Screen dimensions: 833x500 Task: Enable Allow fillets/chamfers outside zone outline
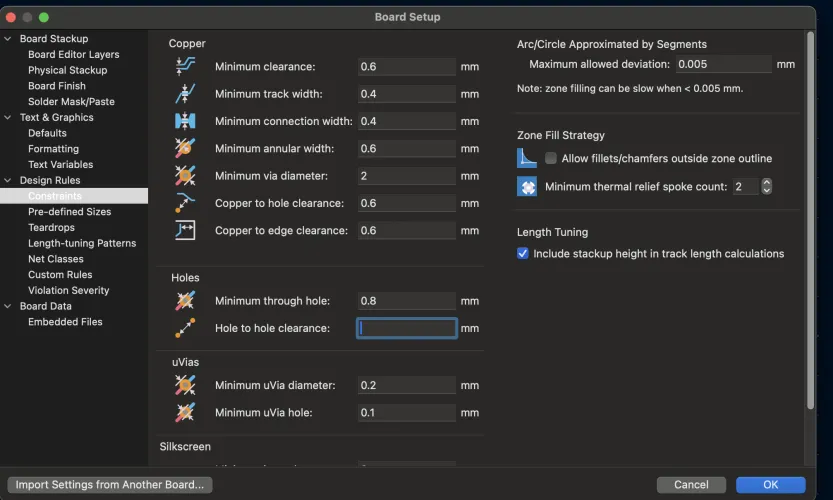tap(551, 159)
